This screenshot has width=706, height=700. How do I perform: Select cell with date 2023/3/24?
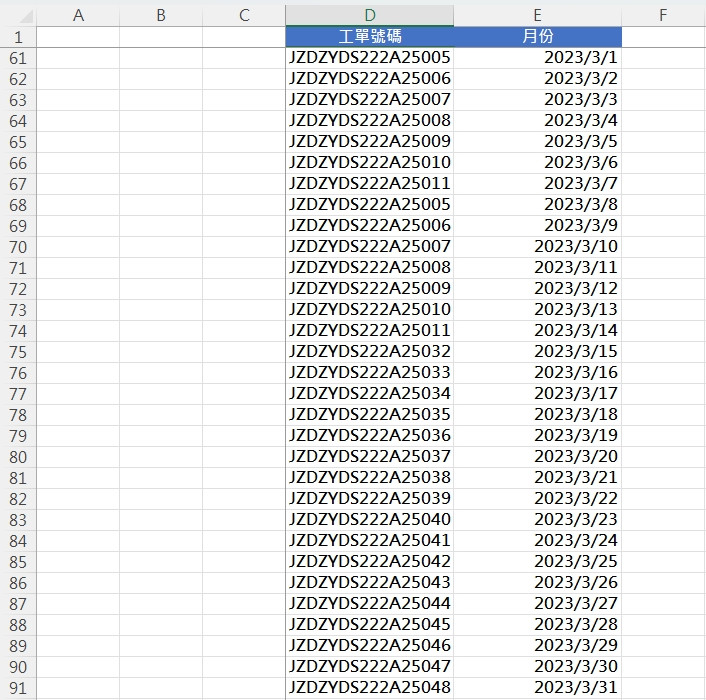point(538,541)
